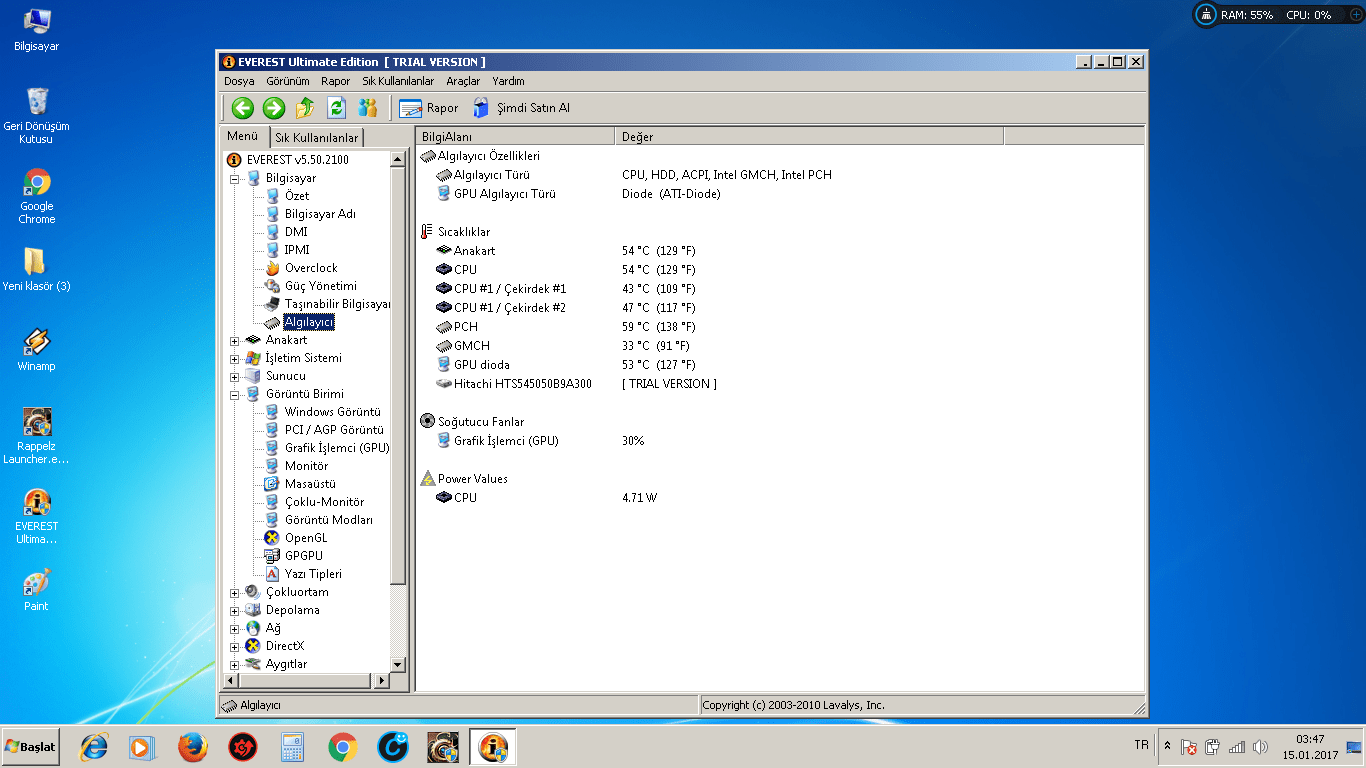Open the Araçlar menu
Viewport: 1366px width, 768px height.
[x=463, y=81]
